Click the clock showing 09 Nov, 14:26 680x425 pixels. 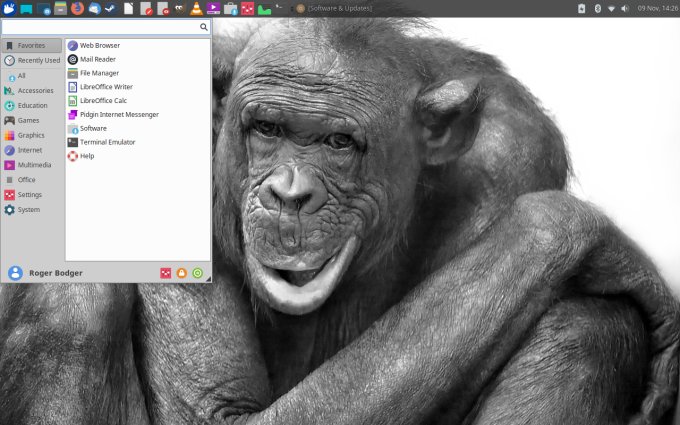click(x=657, y=8)
